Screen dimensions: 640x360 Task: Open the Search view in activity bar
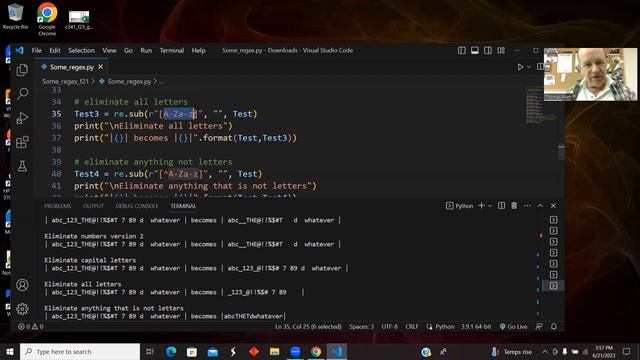click(x=22, y=94)
